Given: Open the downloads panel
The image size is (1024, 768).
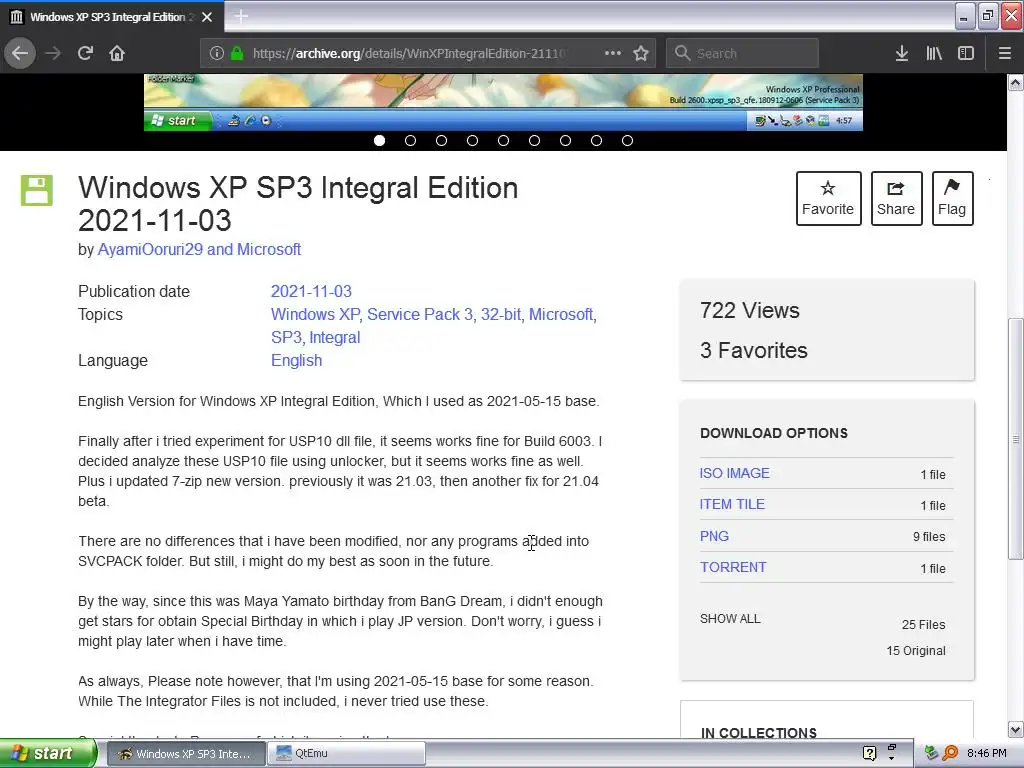Looking at the screenshot, I should point(901,54).
